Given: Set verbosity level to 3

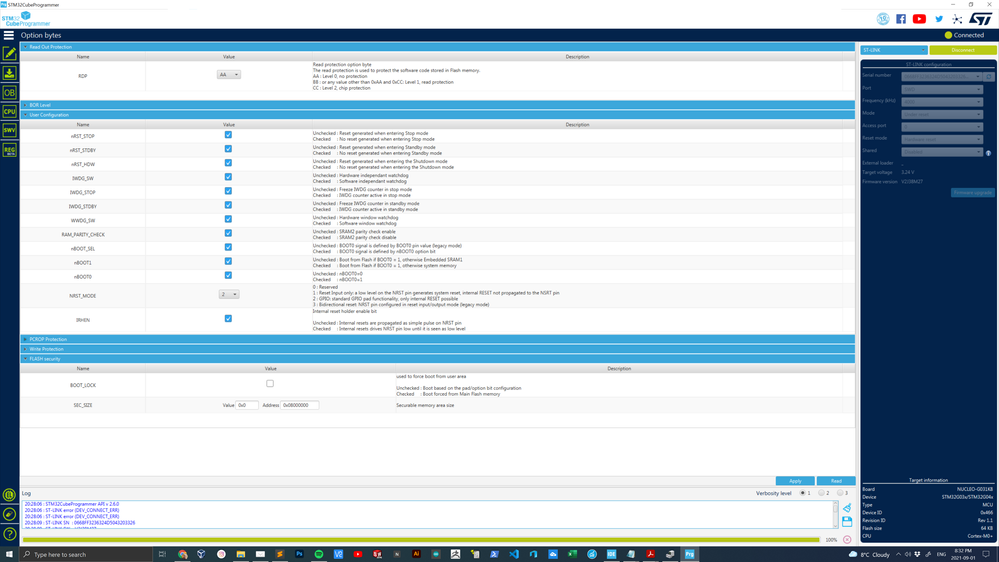Looking at the screenshot, I should point(840,493).
